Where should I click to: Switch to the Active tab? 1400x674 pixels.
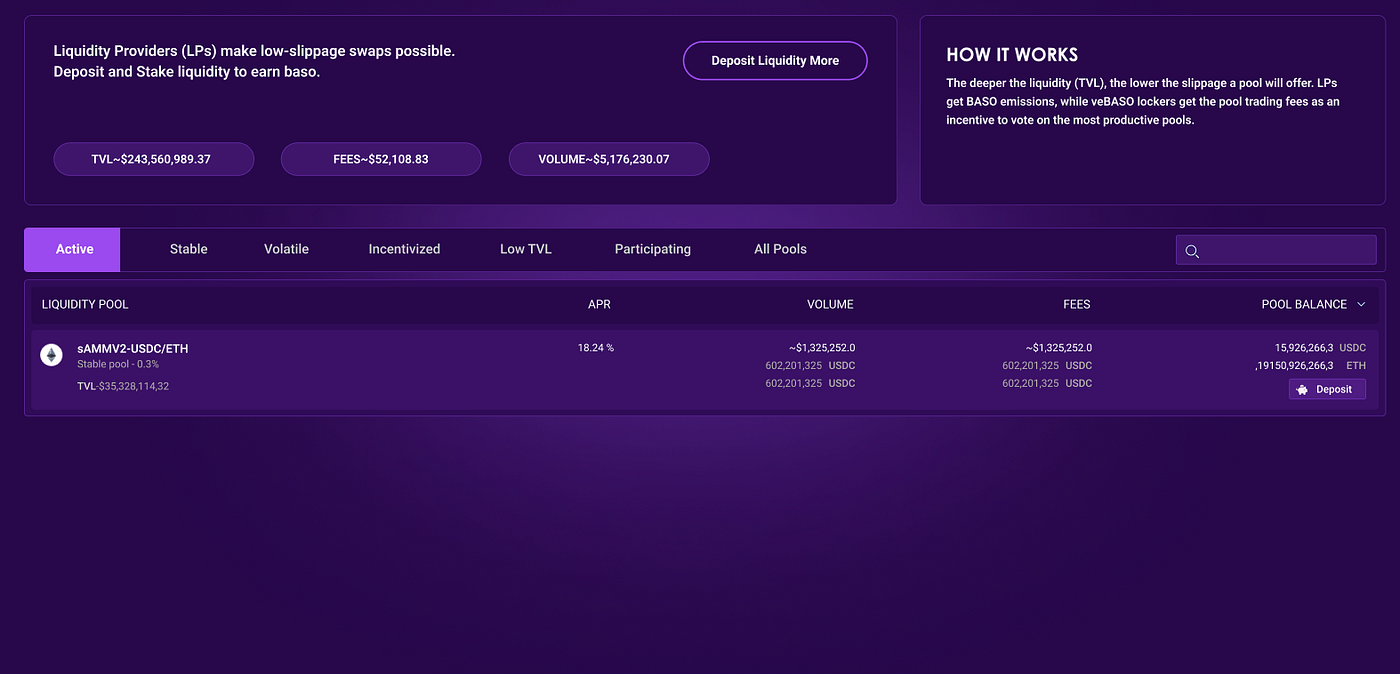coord(73,249)
